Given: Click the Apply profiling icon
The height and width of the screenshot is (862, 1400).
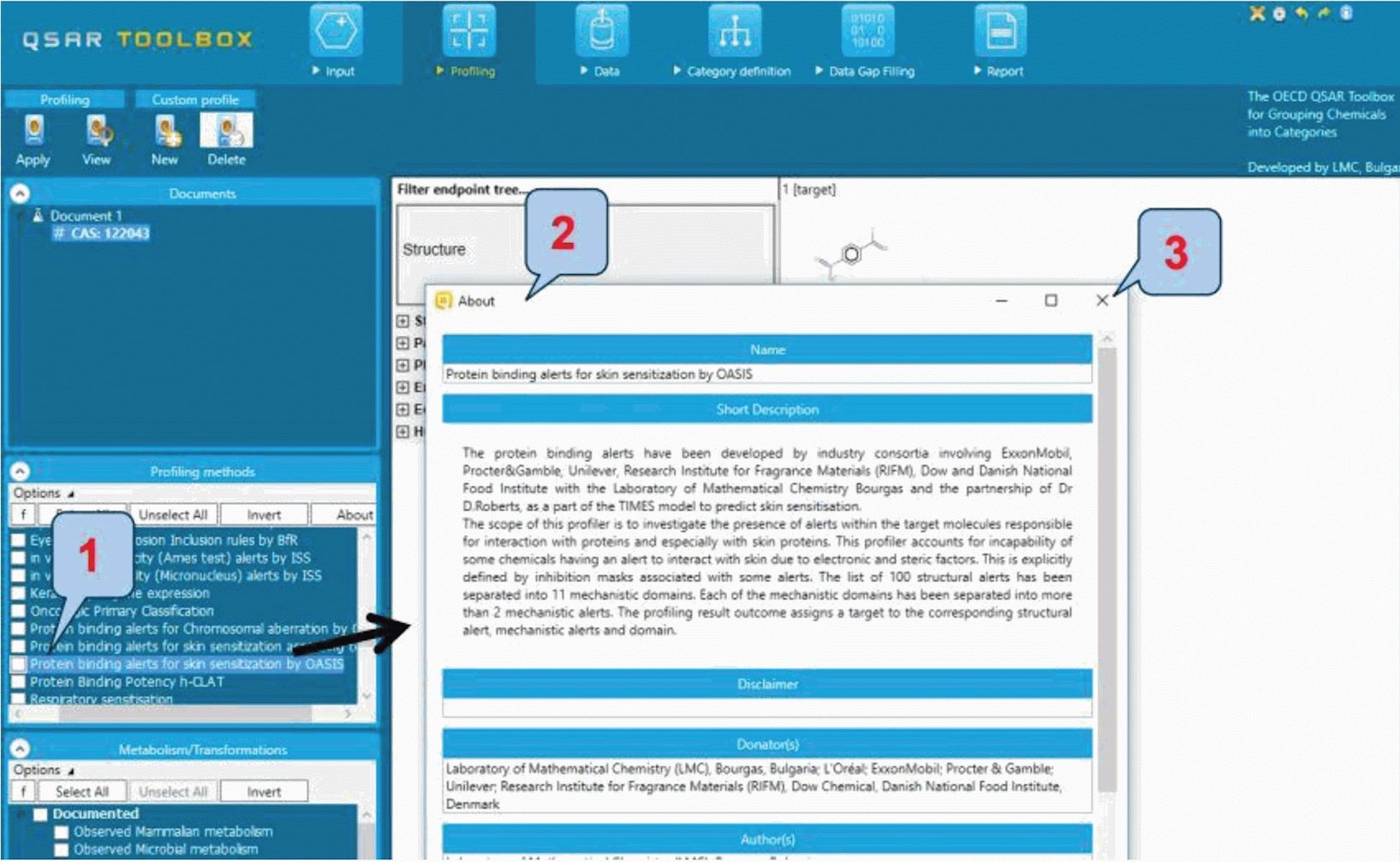Looking at the screenshot, I should coord(33,132).
